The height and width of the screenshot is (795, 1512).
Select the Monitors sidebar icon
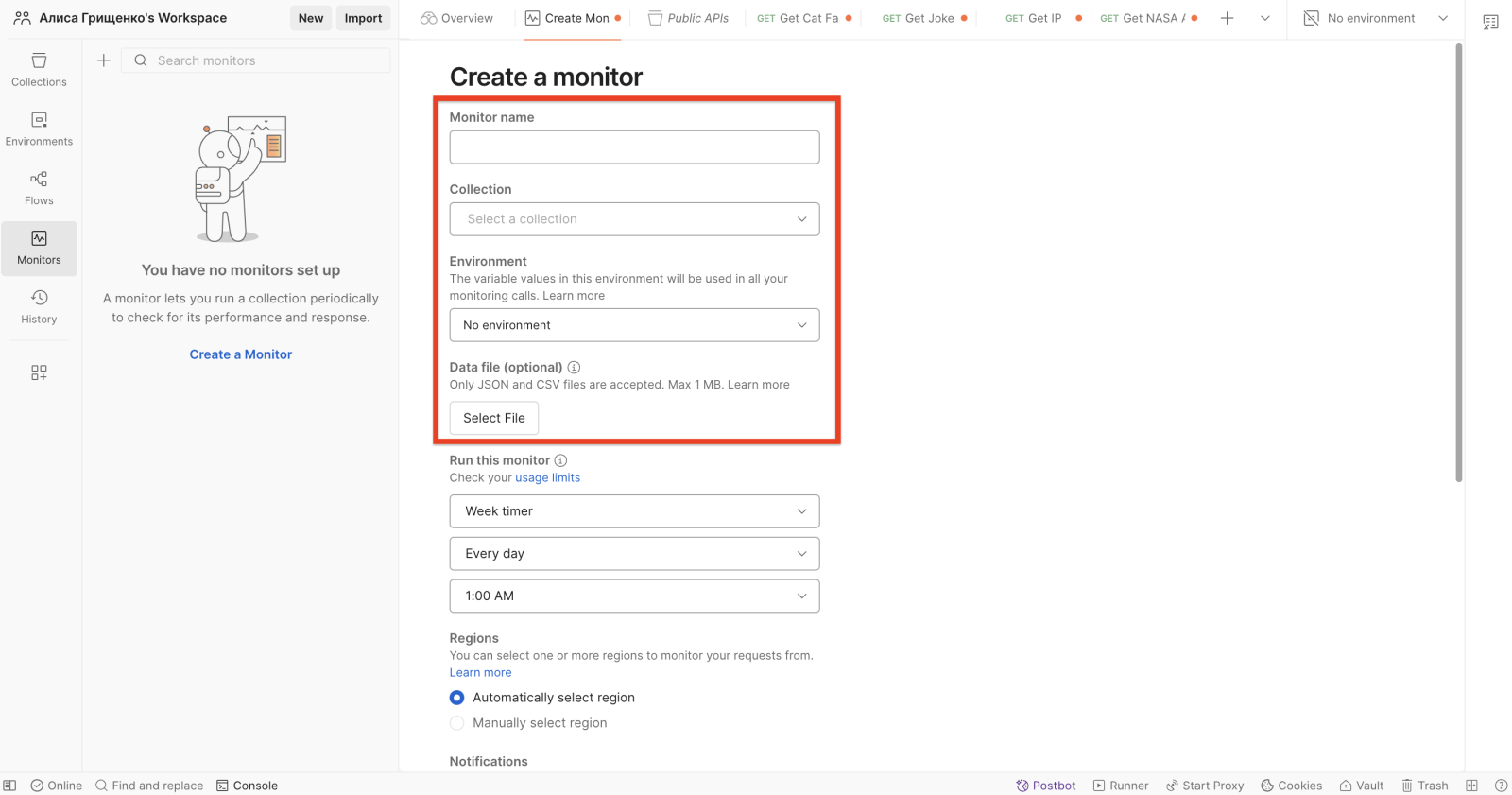coord(39,248)
